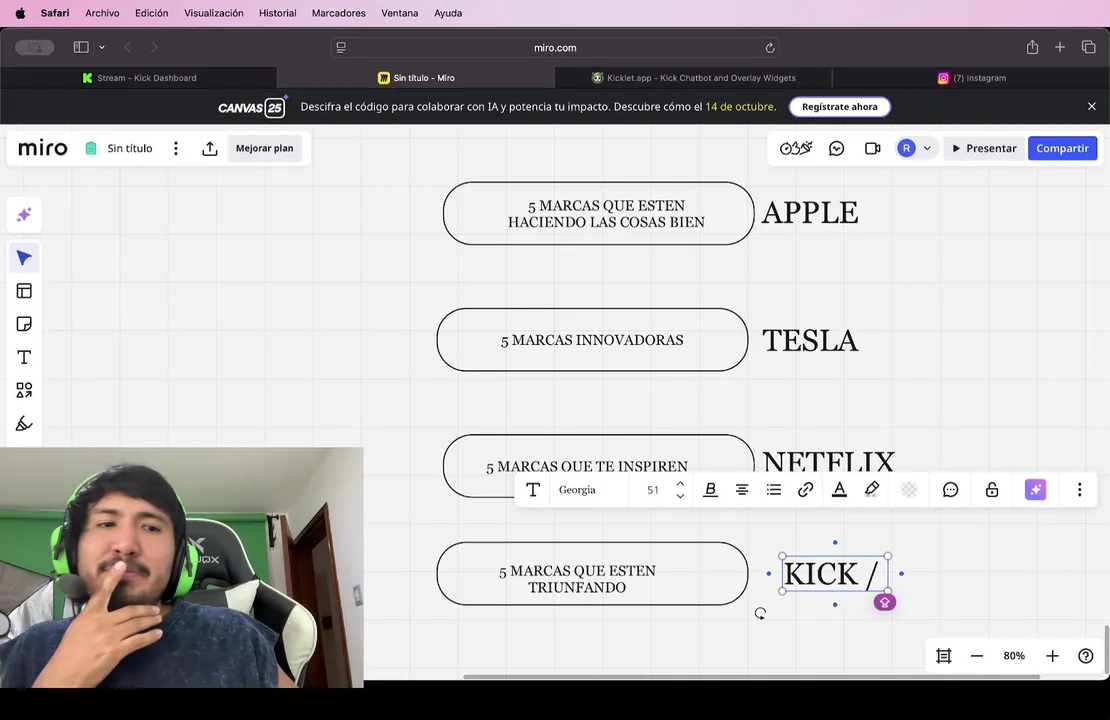The image size is (1110, 720).
Task: Click the miro logo
Action: click(x=42, y=148)
